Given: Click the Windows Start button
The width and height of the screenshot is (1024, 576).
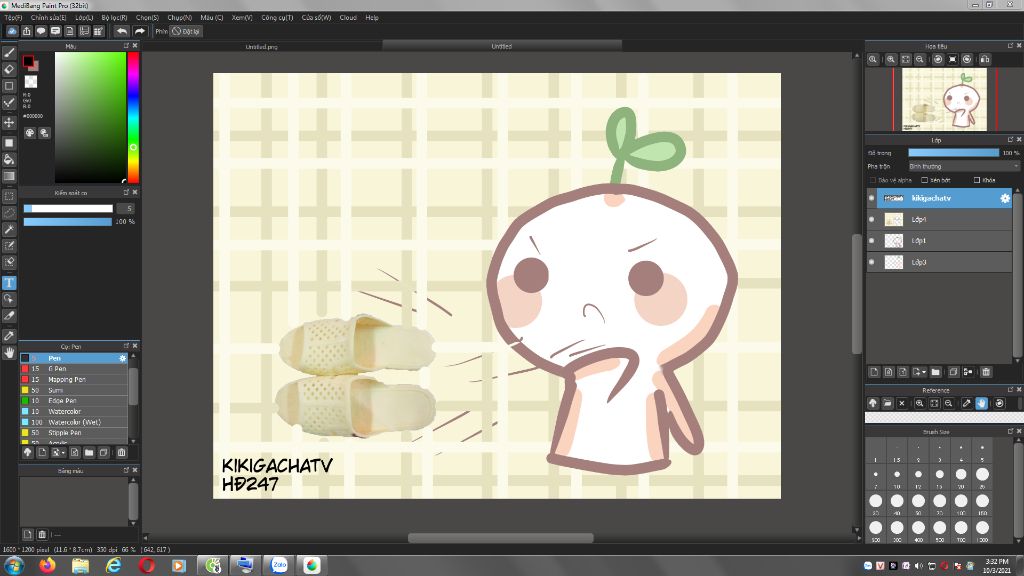Looking at the screenshot, I should (14, 566).
